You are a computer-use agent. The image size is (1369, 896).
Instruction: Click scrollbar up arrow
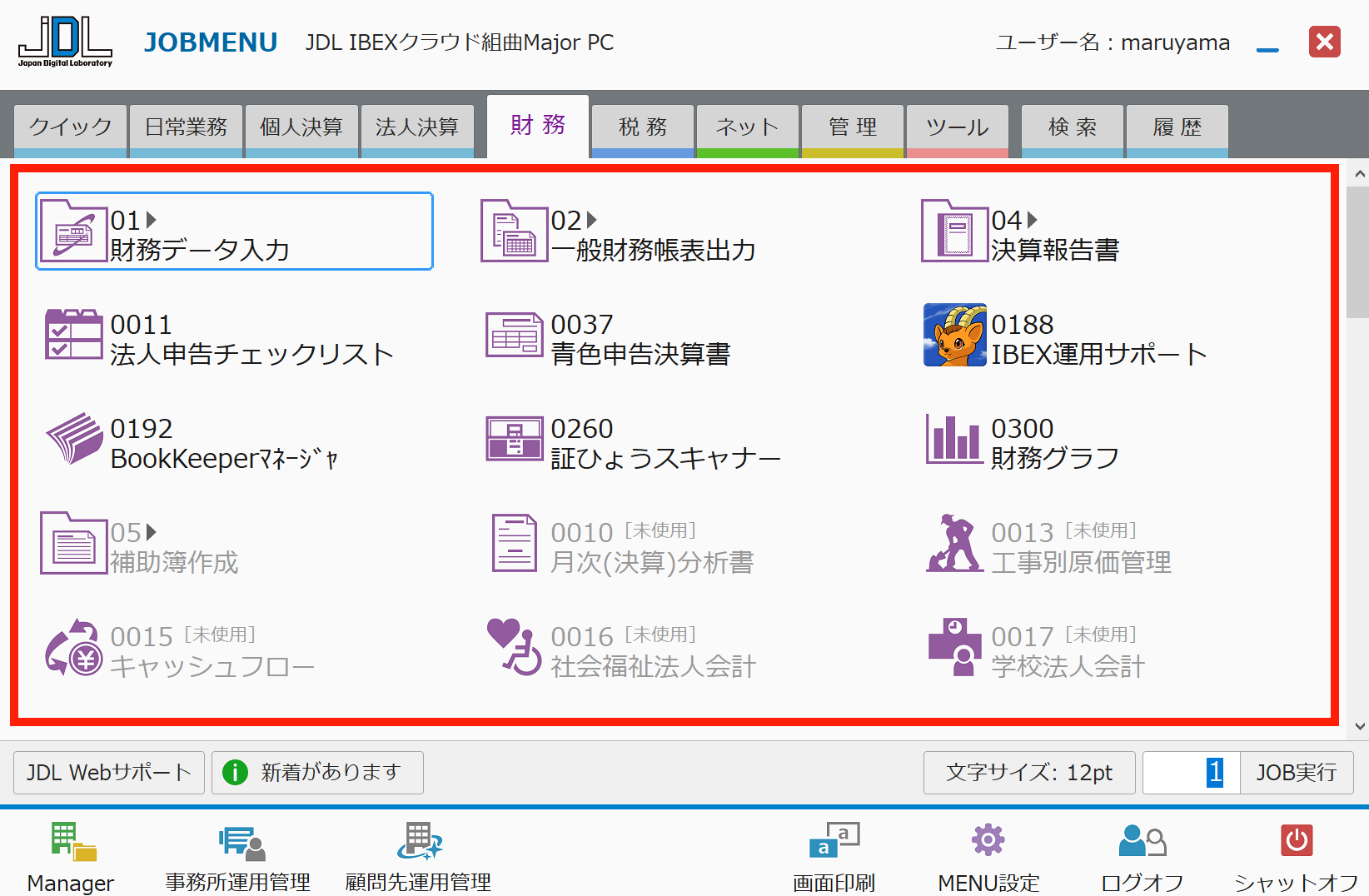click(1360, 174)
